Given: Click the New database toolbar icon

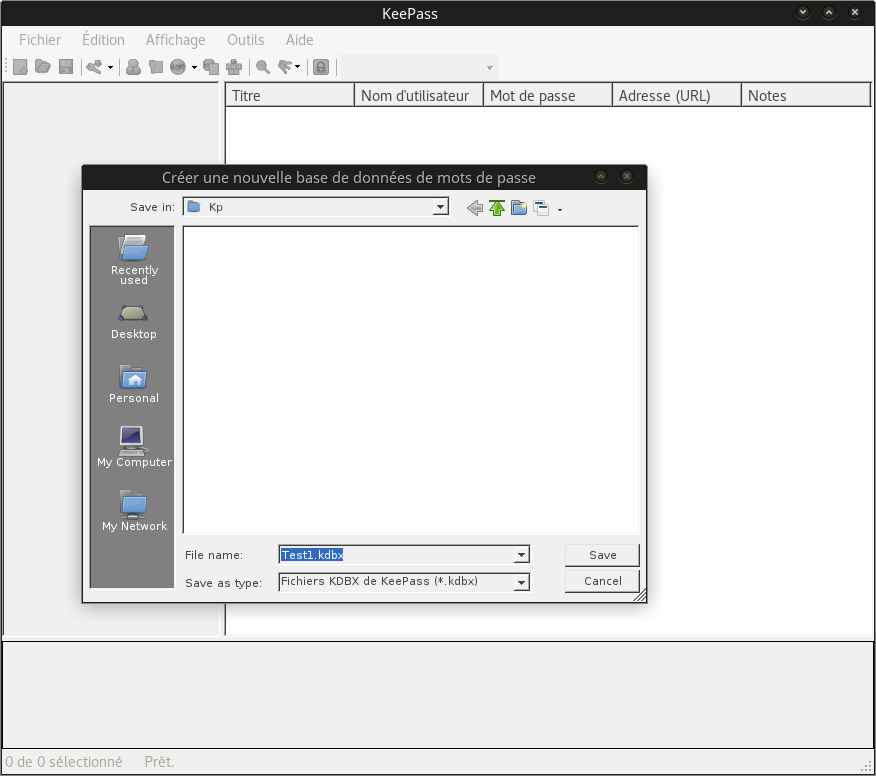Looking at the screenshot, I should [x=20, y=67].
